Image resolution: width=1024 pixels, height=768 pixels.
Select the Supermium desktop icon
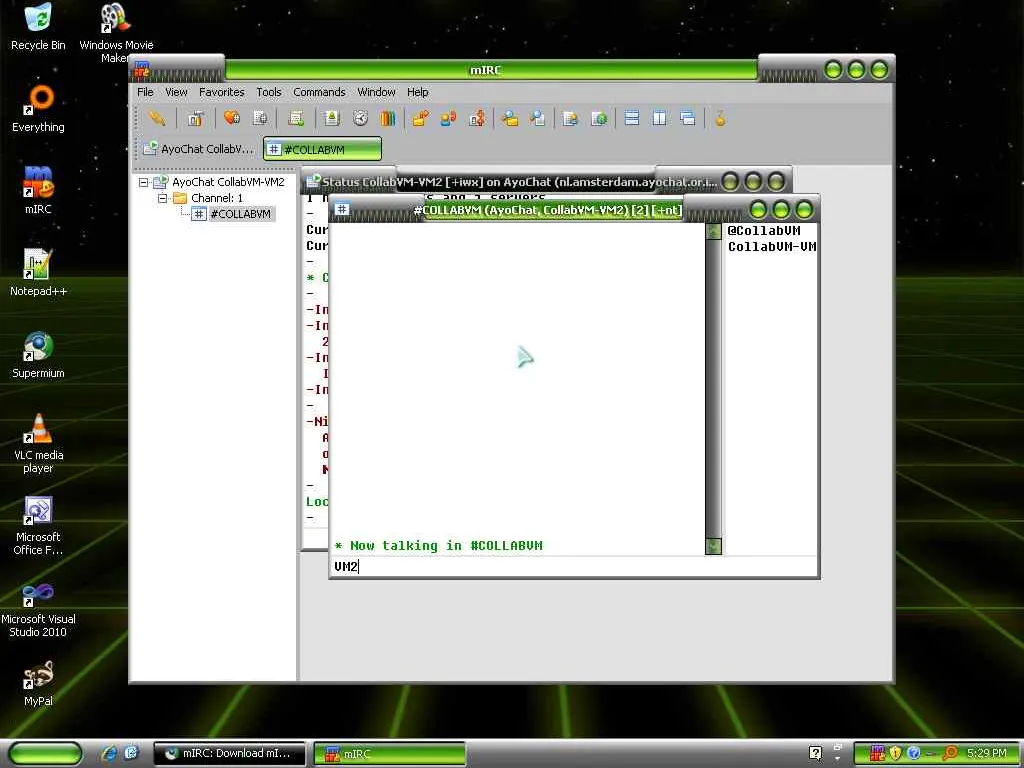click(x=38, y=354)
